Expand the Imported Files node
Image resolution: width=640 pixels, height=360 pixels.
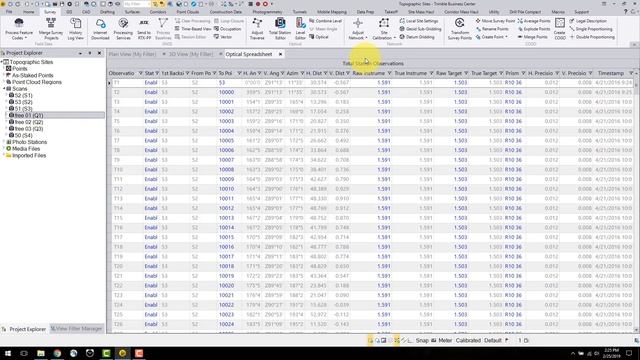click(4, 156)
